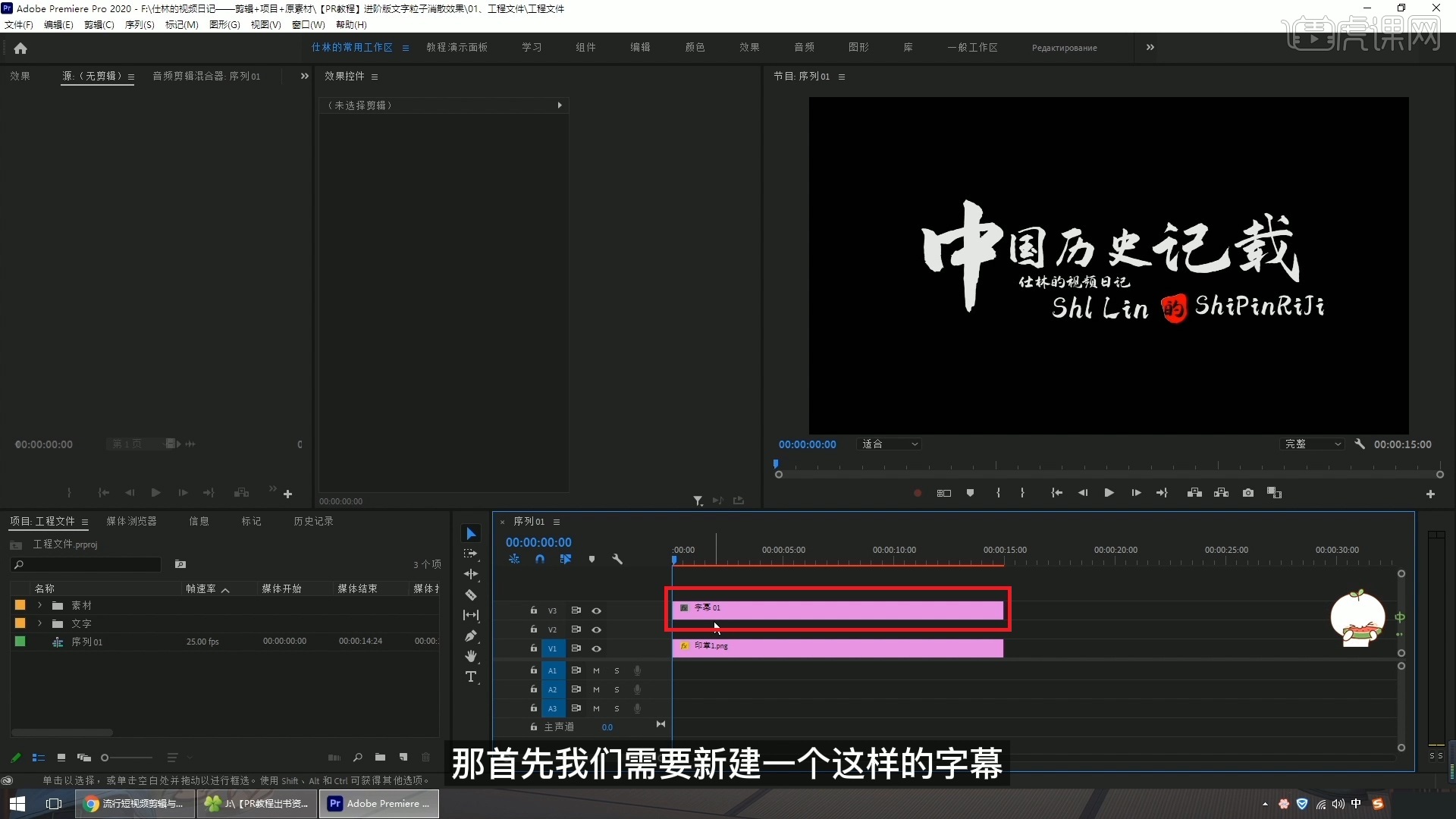Enable voice-over record on A1
The height and width of the screenshot is (819, 1456).
pyautogui.click(x=638, y=670)
